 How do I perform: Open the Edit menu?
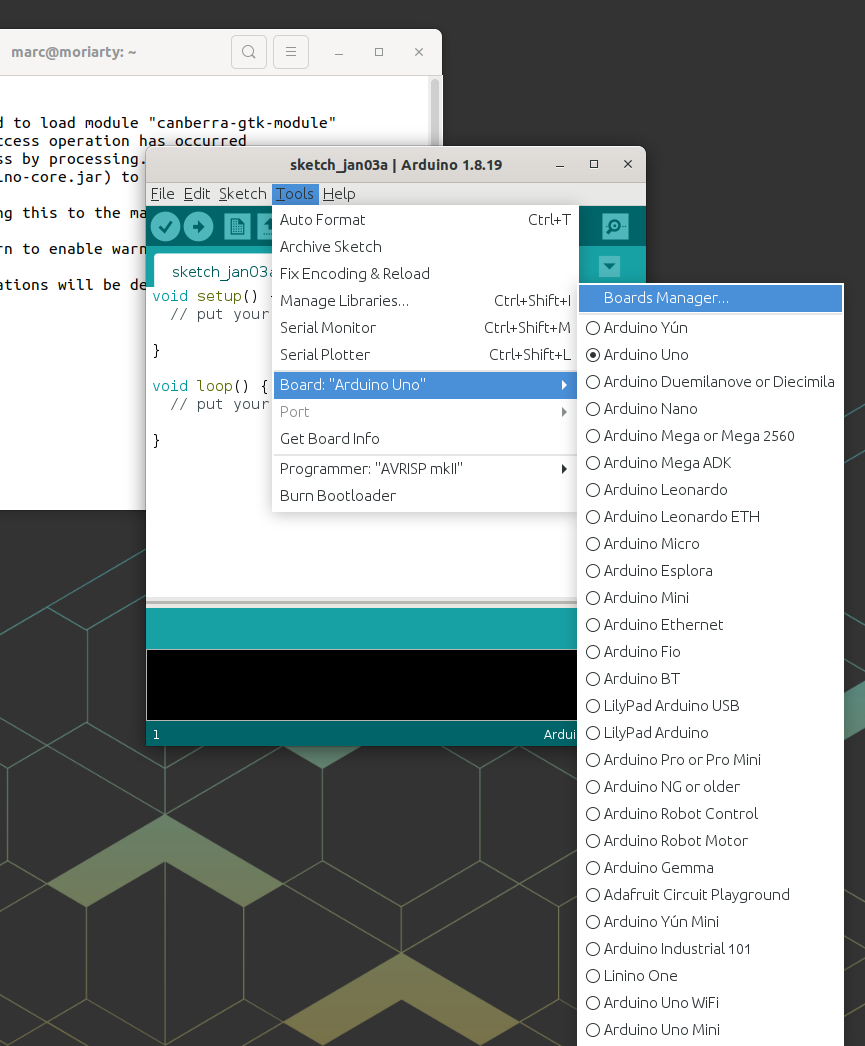197,194
